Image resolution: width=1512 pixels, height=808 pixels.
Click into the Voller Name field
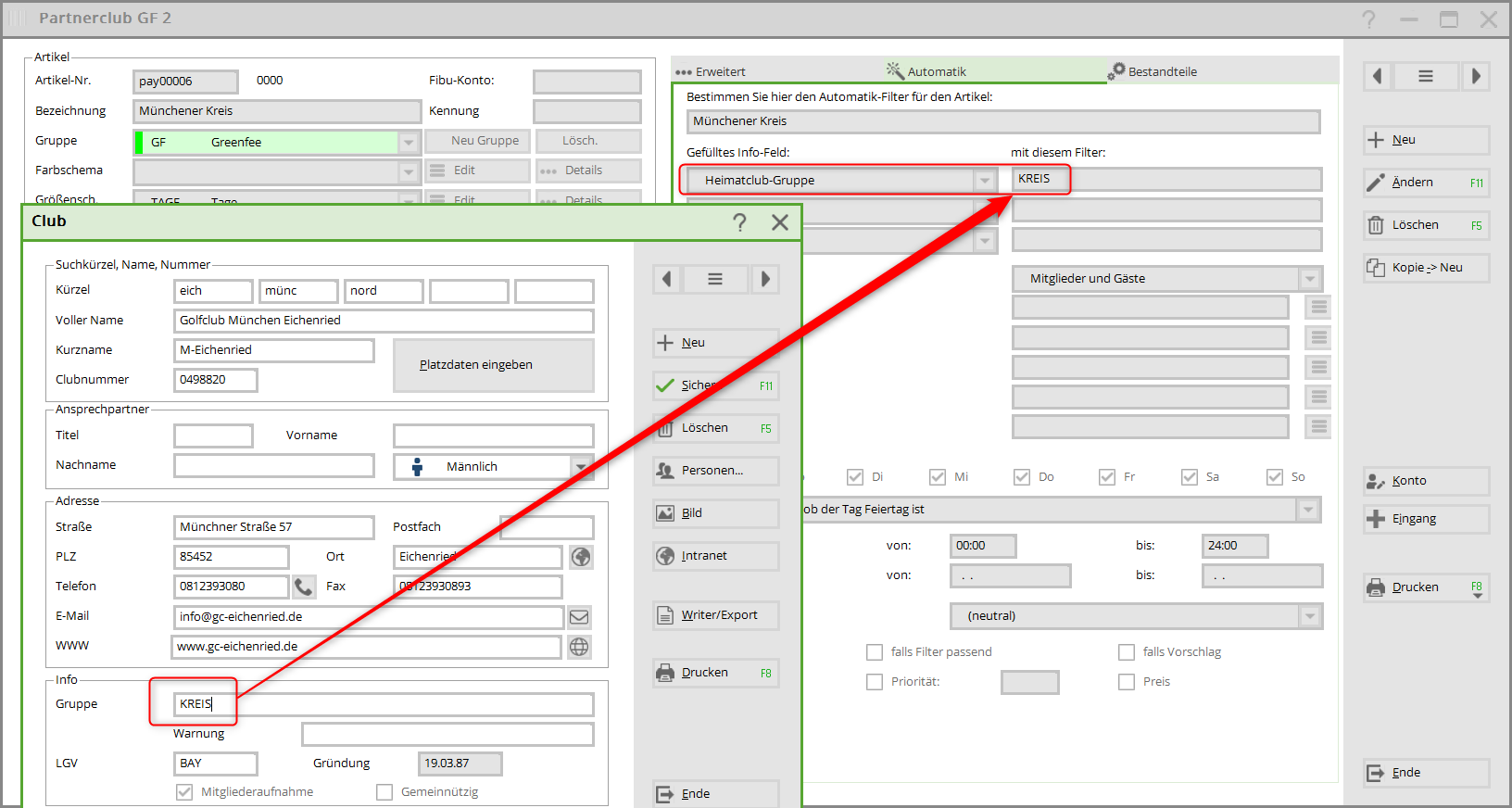tap(383, 321)
